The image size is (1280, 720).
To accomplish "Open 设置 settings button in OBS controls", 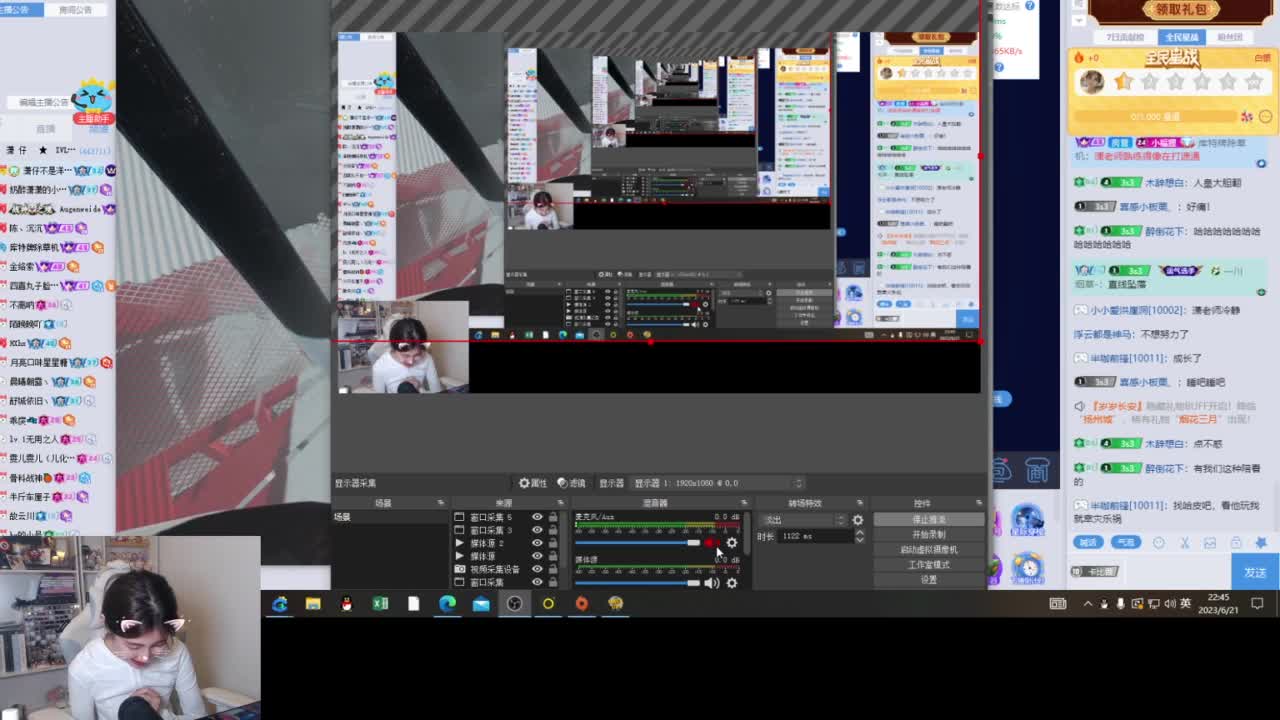I will tap(929, 580).
